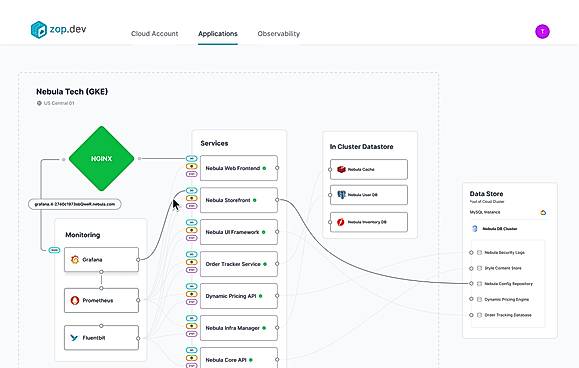
Task: Select the green NGINX diamond node
Action: click(x=102, y=159)
